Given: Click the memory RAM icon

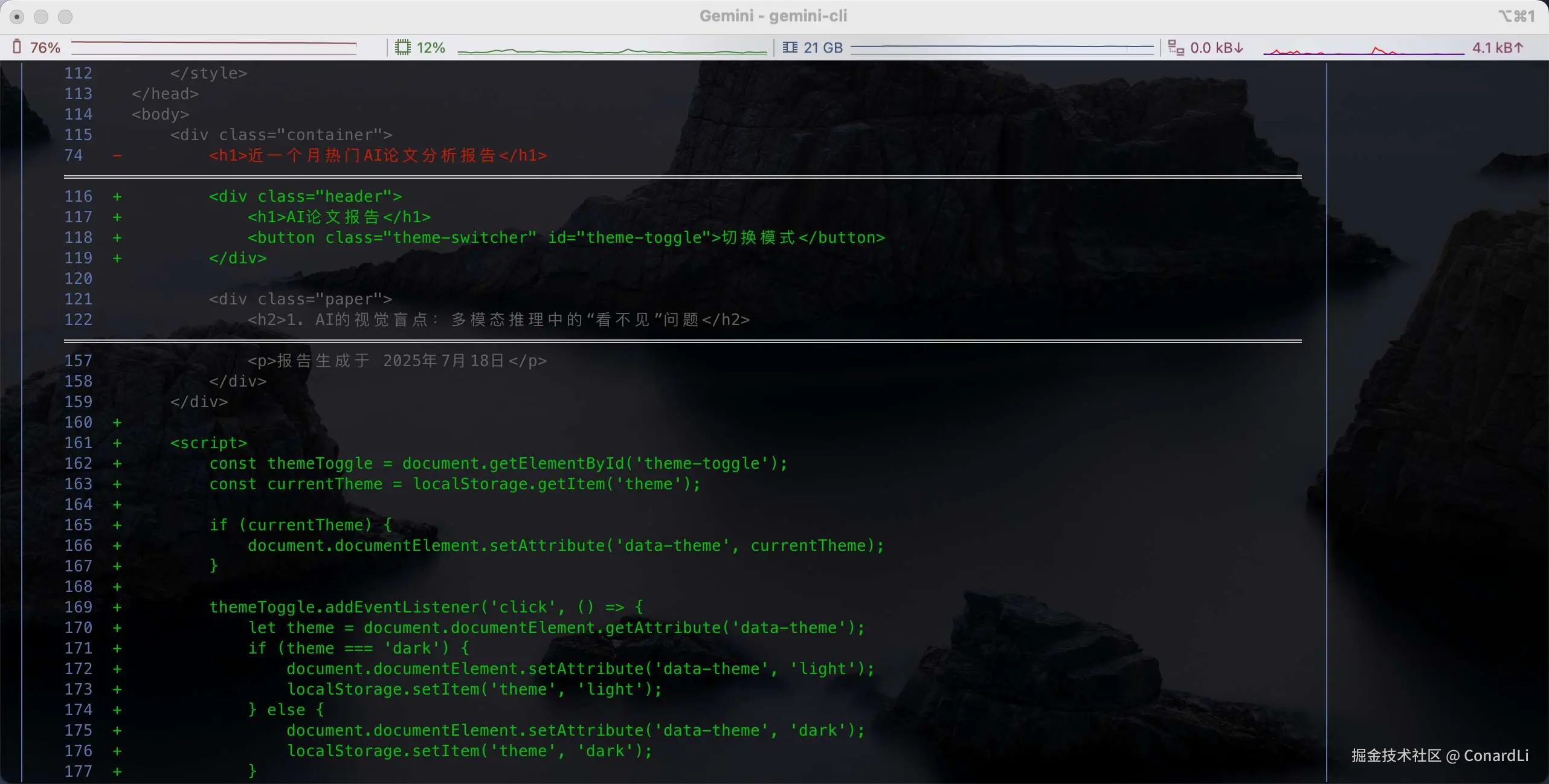Looking at the screenshot, I should 790,47.
